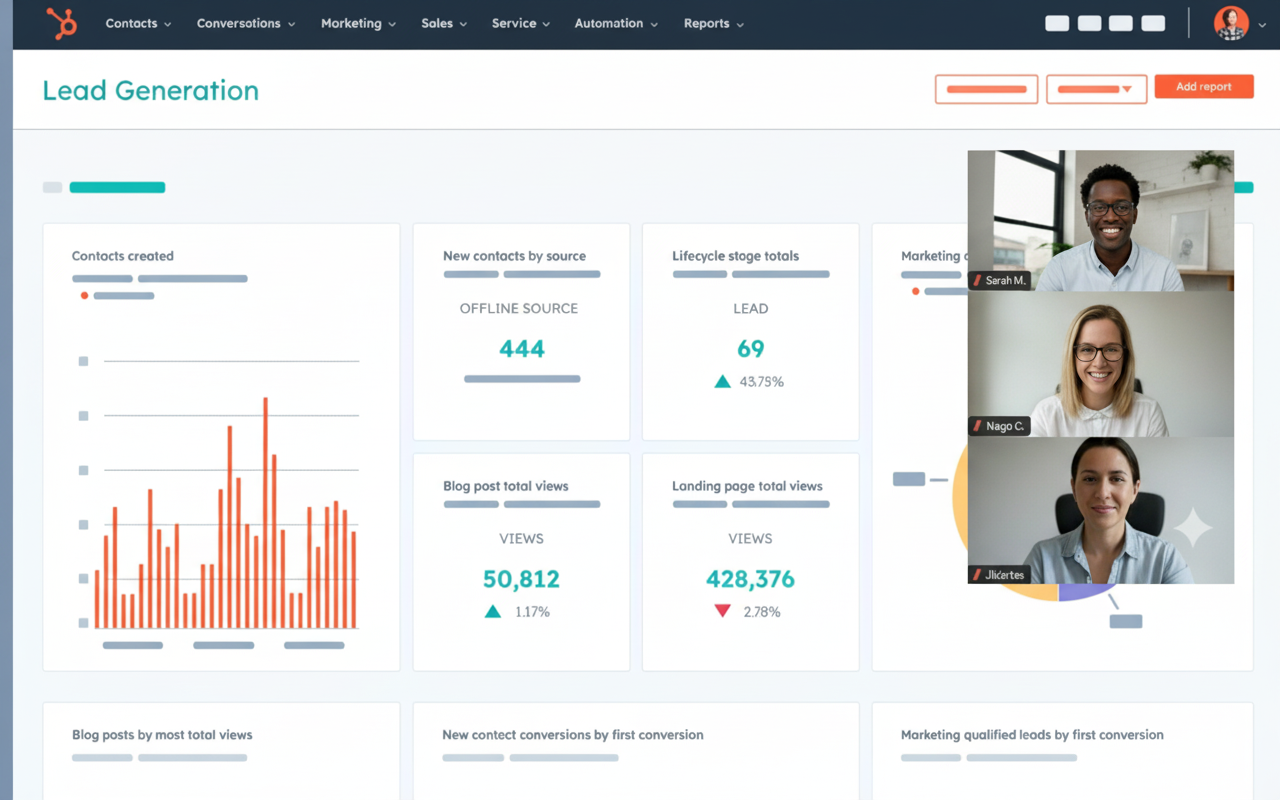Click the red down arrow beside 2.78%
The image size is (1280, 800).
(x=722, y=611)
